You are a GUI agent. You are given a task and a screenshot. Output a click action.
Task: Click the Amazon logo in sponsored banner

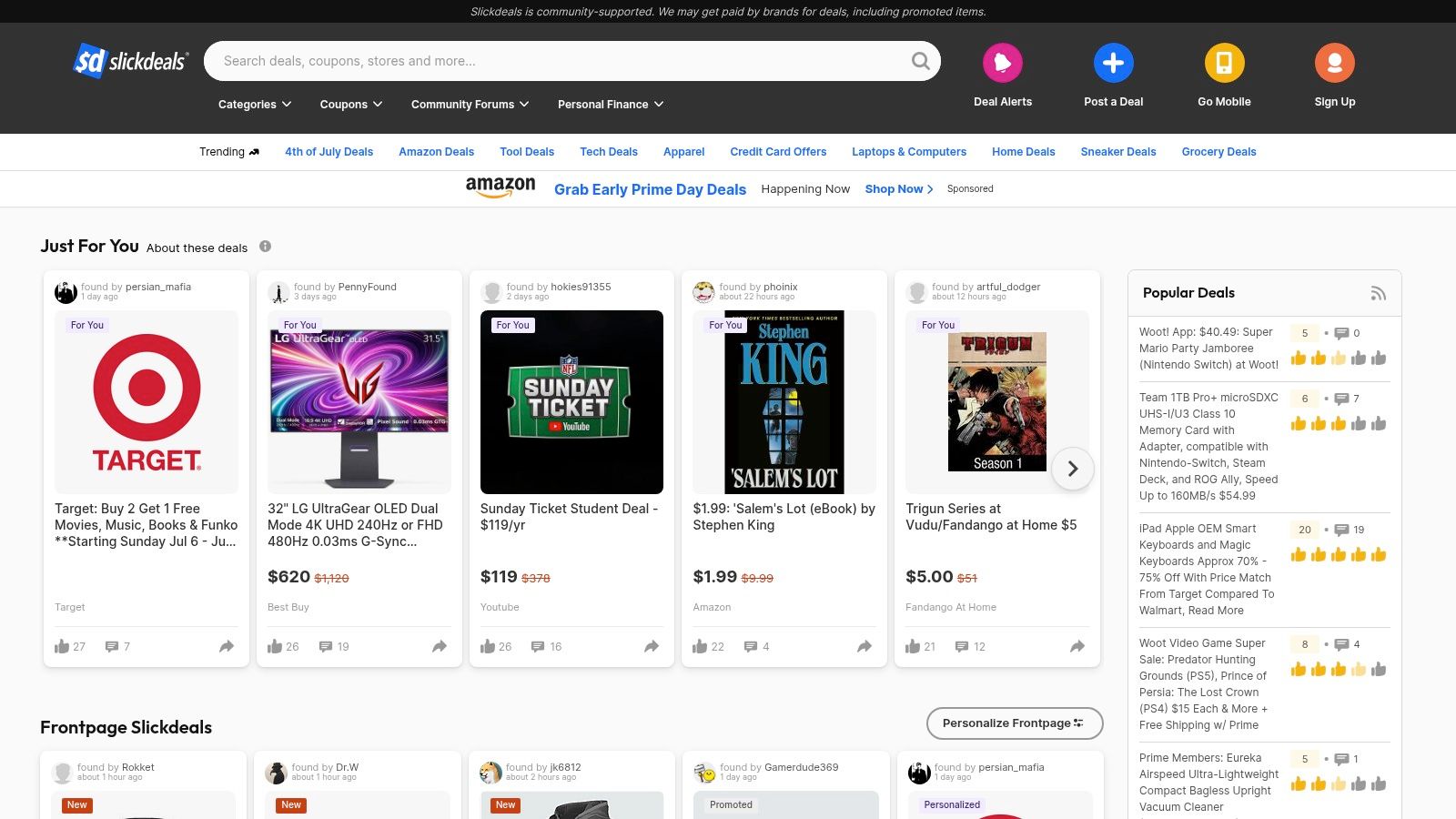[x=500, y=187]
